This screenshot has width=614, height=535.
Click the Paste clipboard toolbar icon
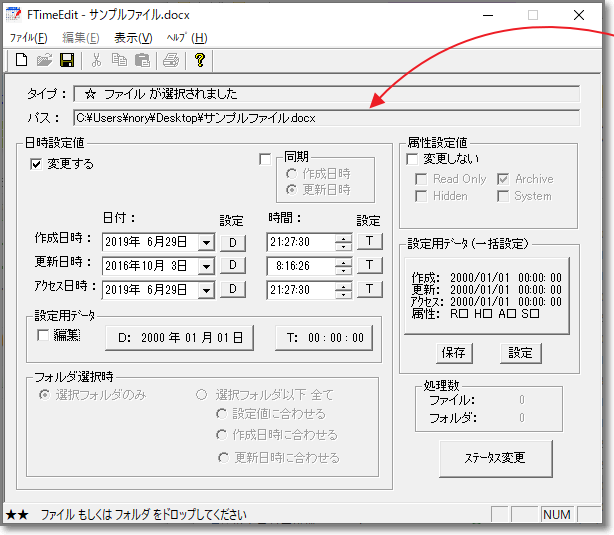point(143,61)
